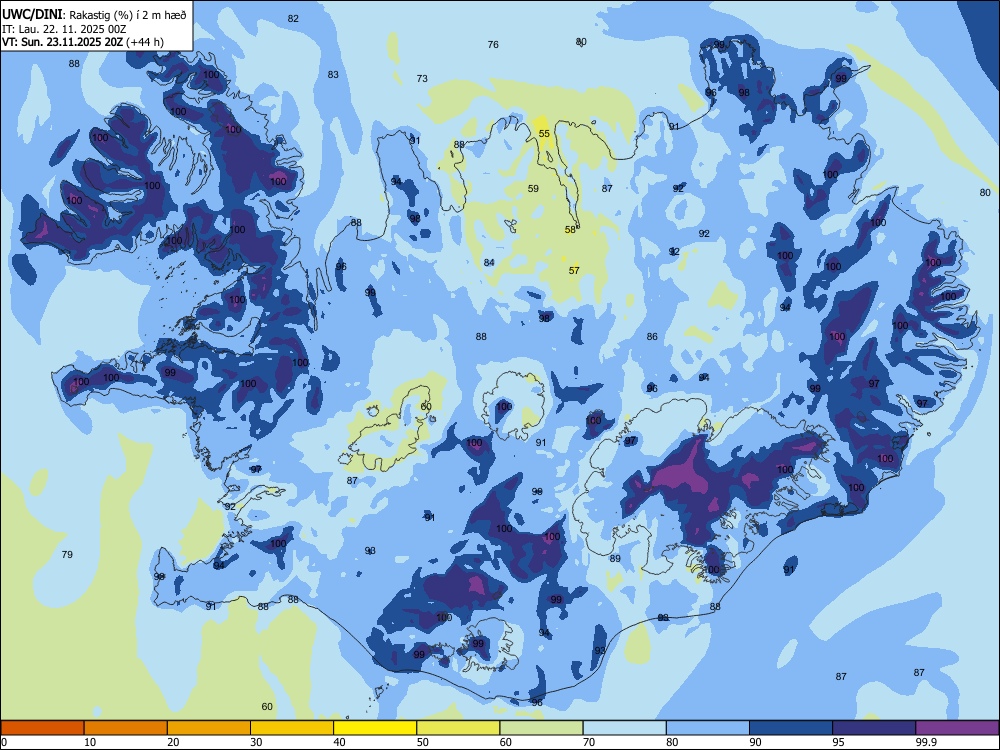The height and width of the screenshot is (750, 1000).
Task: Select the '(+44 h)' forecast offset text
Action: (x=145, y=42)
